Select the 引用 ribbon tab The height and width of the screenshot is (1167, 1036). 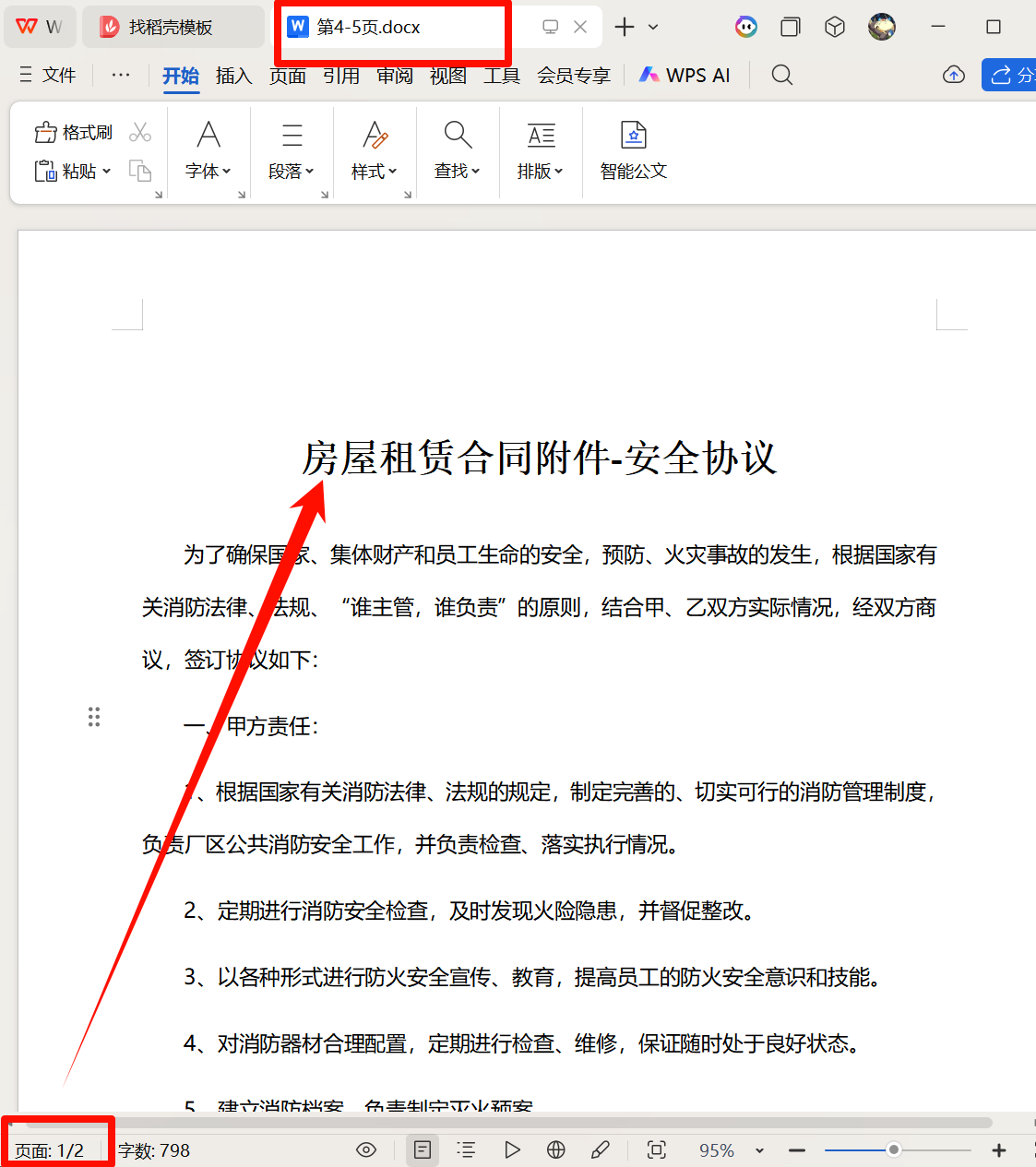pyautogui.click(x=341, y=76)
